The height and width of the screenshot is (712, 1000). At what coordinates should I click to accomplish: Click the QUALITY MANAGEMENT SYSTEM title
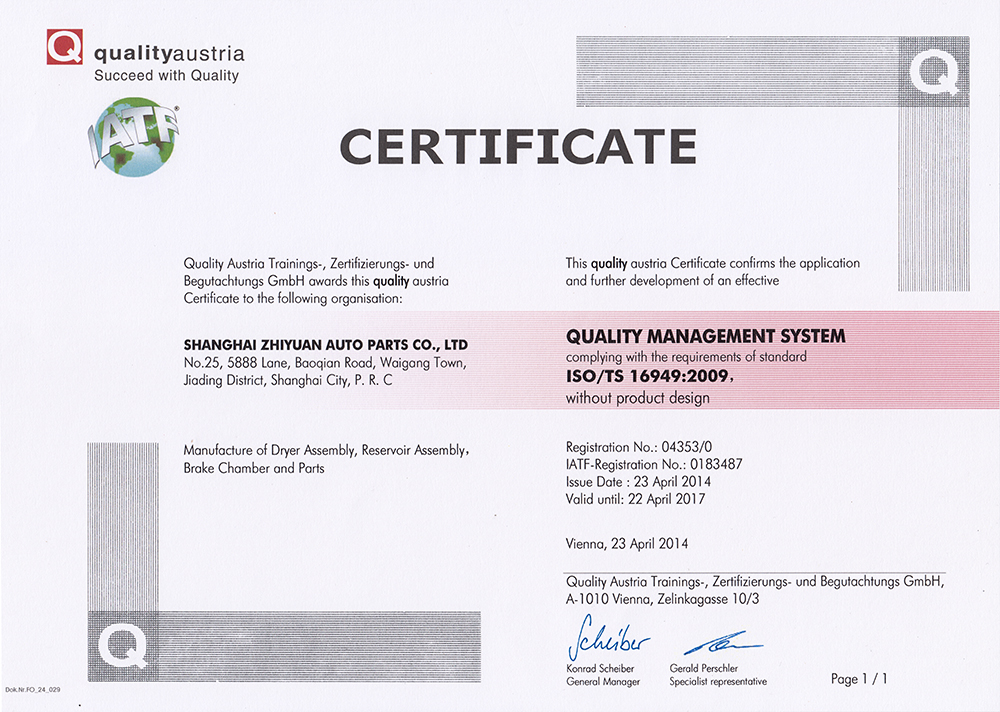tap(705, 336)
